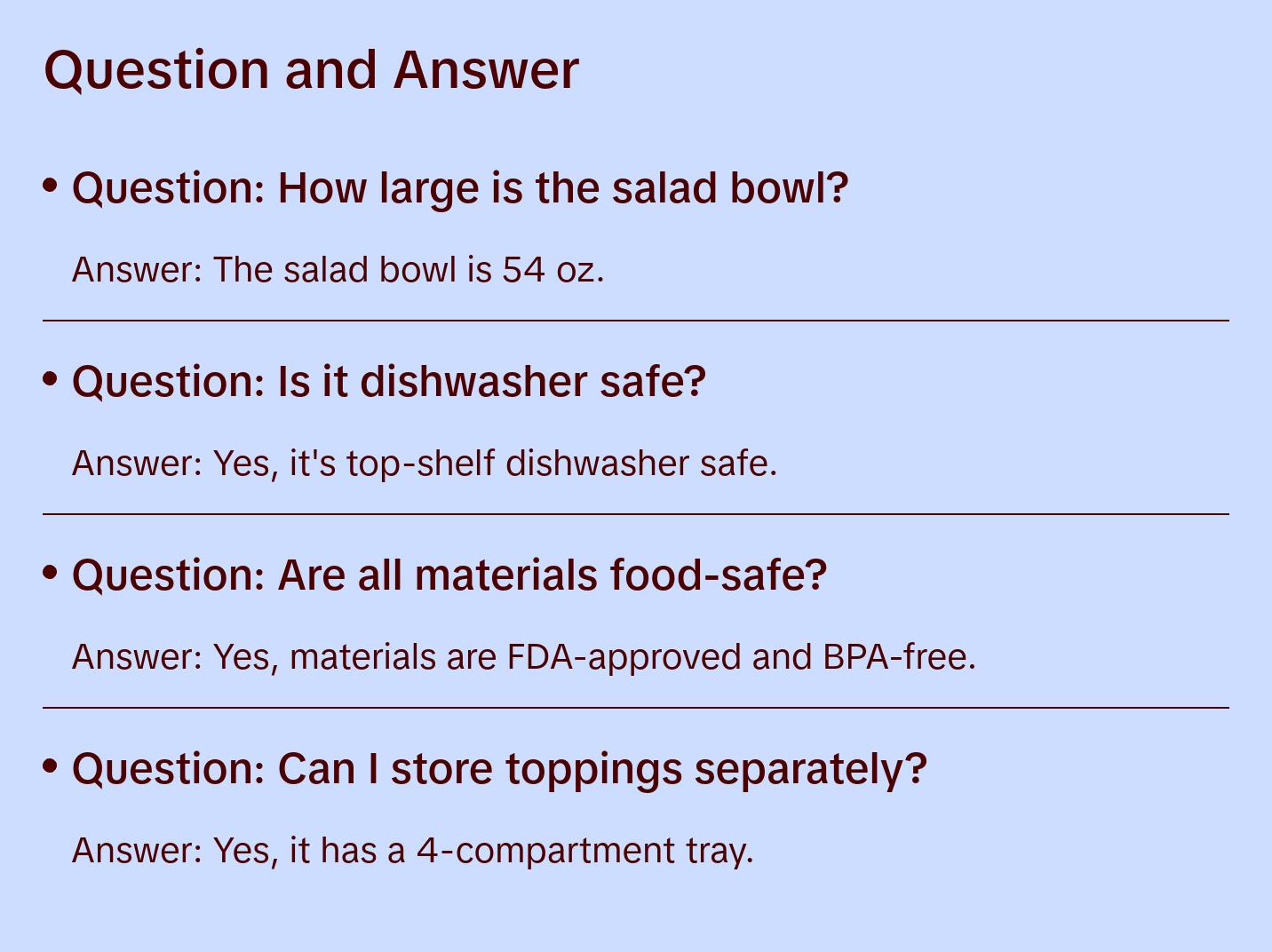Viewport: 1272px width, 952px height.
Task: Click the divider line below the dishwasher answer
Action: 636,514
